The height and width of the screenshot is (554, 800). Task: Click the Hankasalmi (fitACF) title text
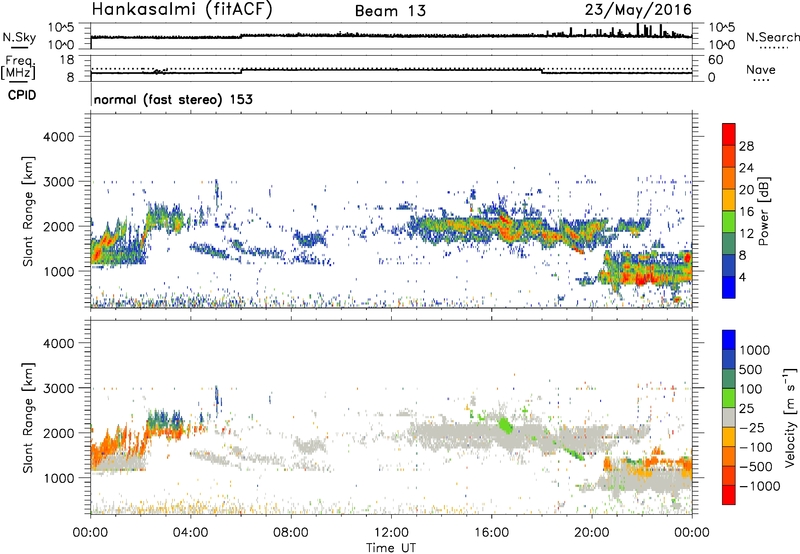[183, 9]
